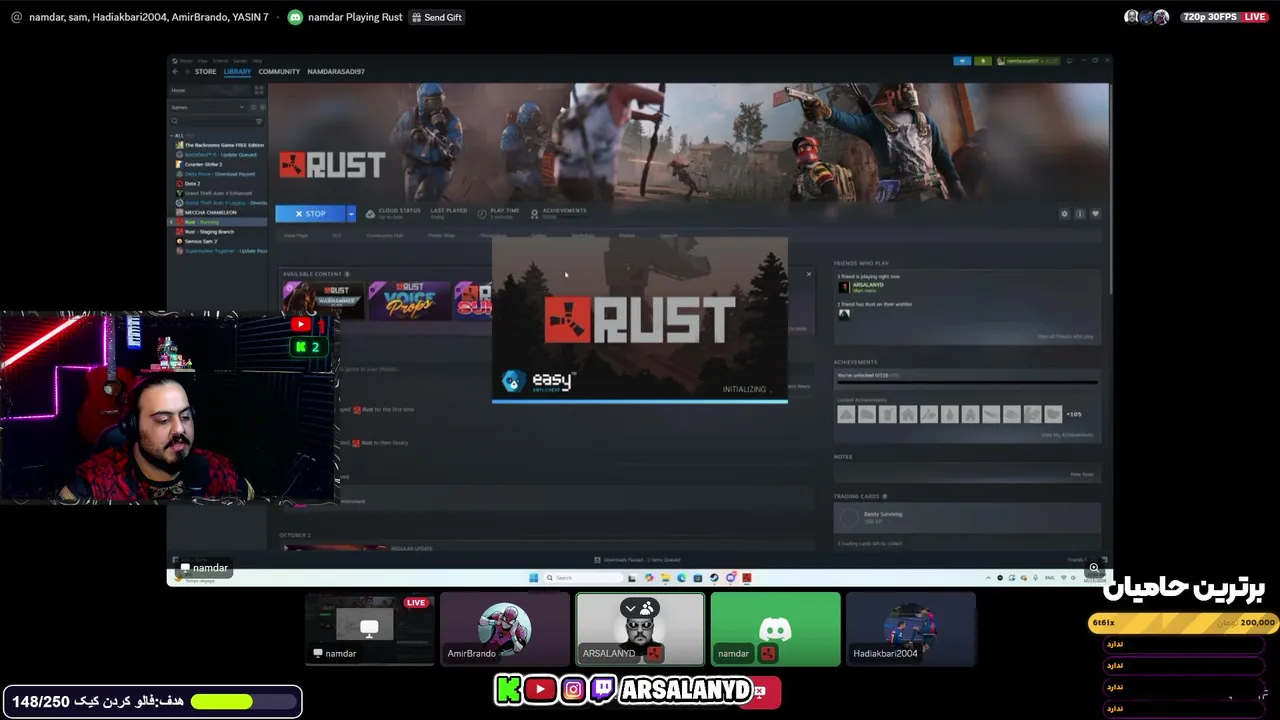
Task: Select AmirBrando participant tile
Action: point(505,628)
